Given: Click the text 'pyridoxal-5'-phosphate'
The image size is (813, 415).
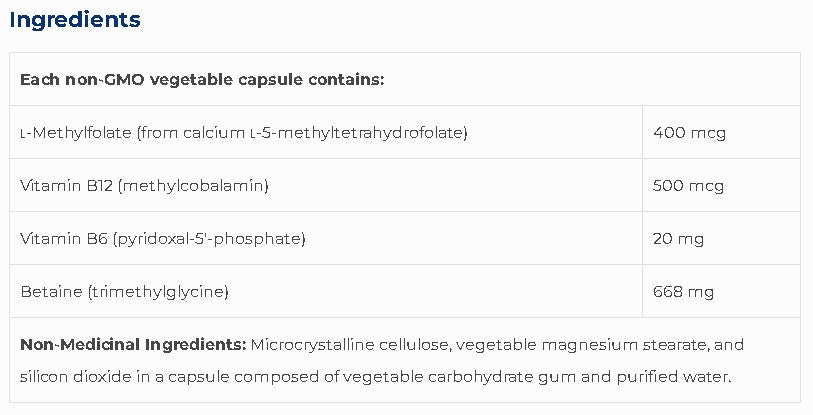Looking at the screenshot, I should 209,238.
